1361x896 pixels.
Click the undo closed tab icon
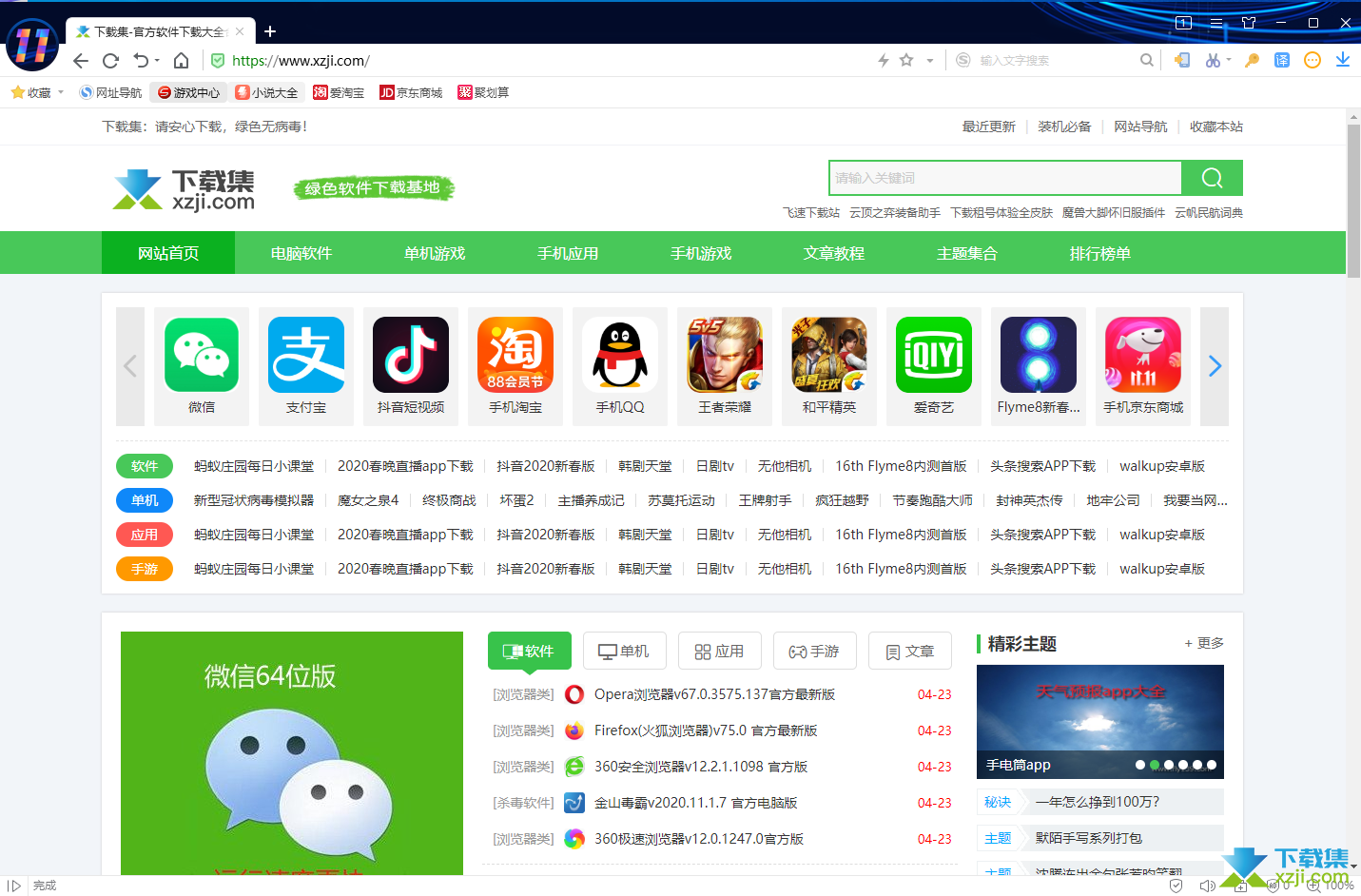(141, 61)
